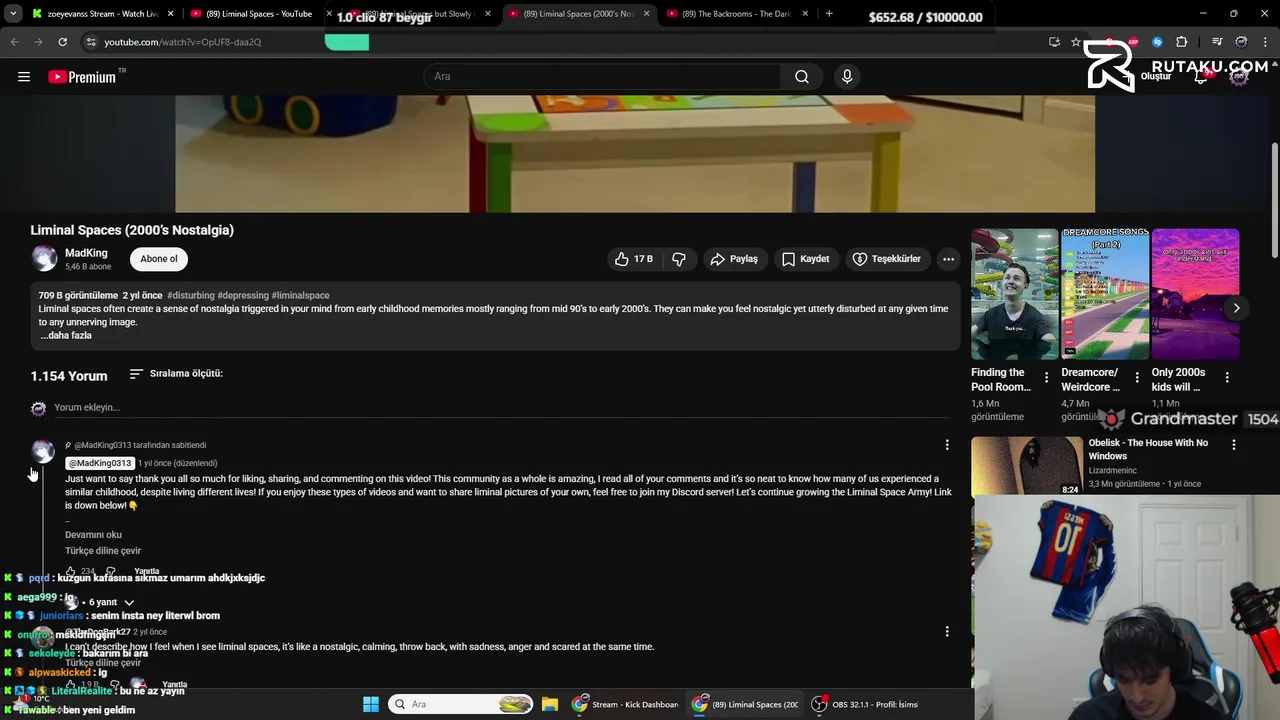The image size is (1280, 720).
Task: Open the tab search dropdown
Action: coord(13,14)
